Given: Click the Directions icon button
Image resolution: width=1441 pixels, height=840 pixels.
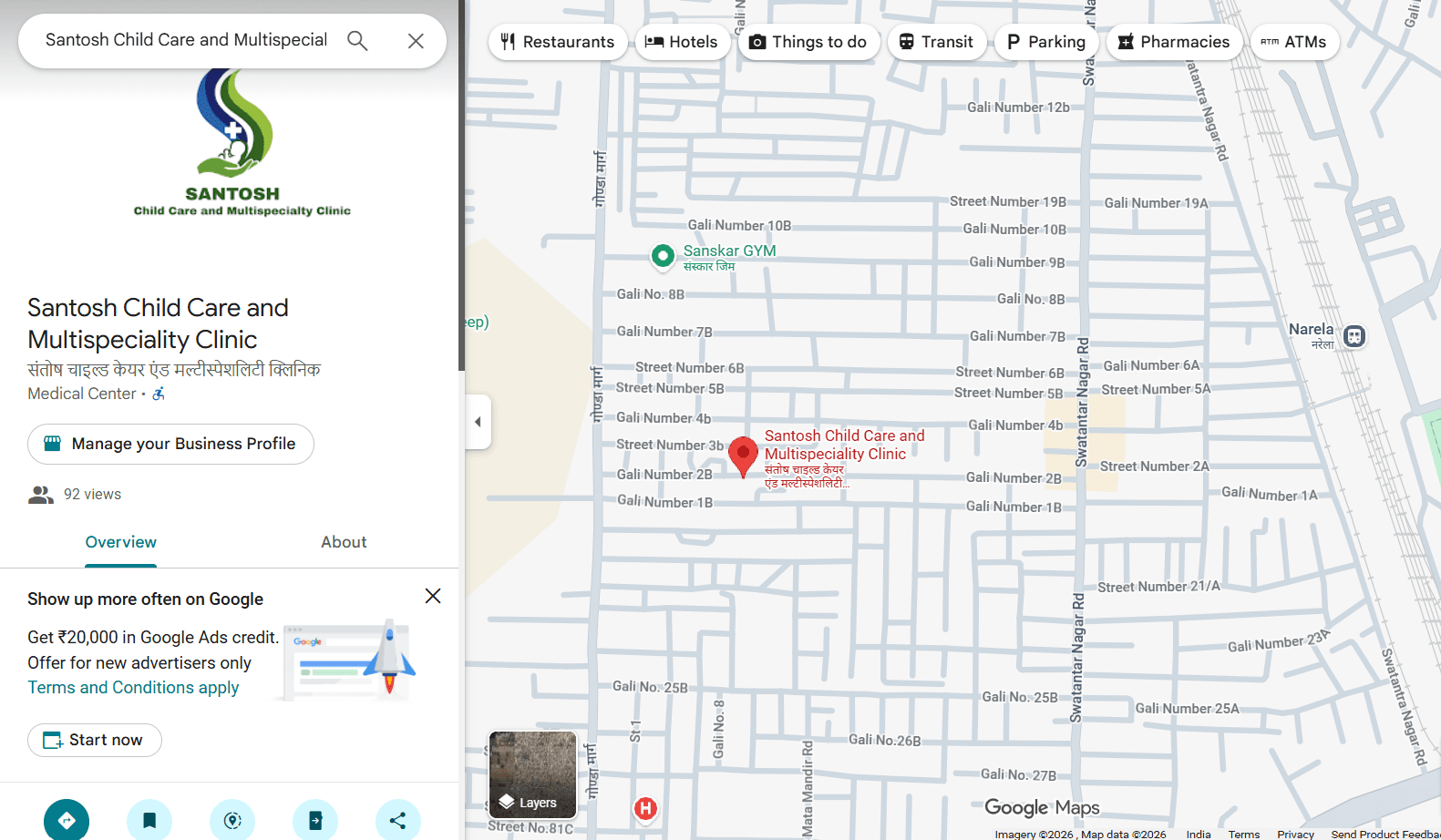Looking at the screenshot, I should (x=67, y=820).
